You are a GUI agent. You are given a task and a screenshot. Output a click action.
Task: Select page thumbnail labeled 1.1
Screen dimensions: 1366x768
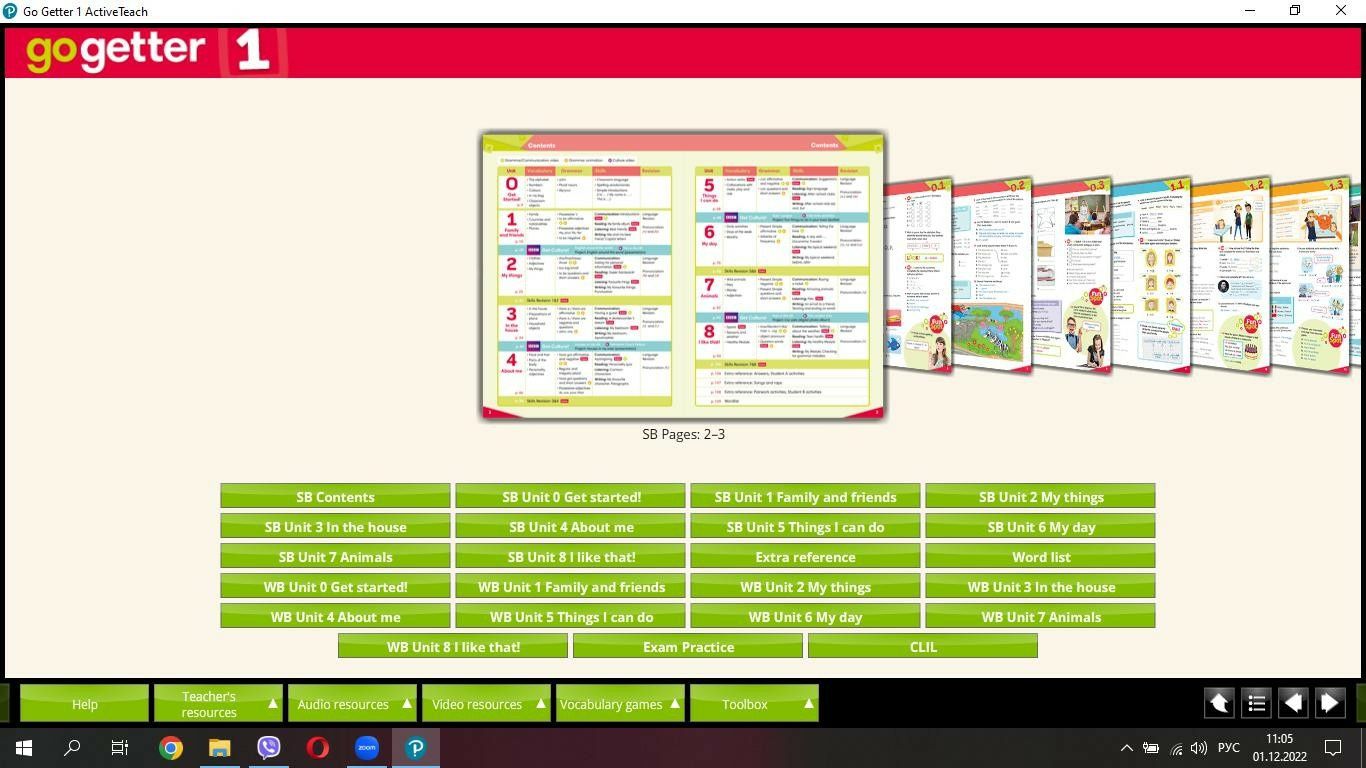click(1151, 275)
